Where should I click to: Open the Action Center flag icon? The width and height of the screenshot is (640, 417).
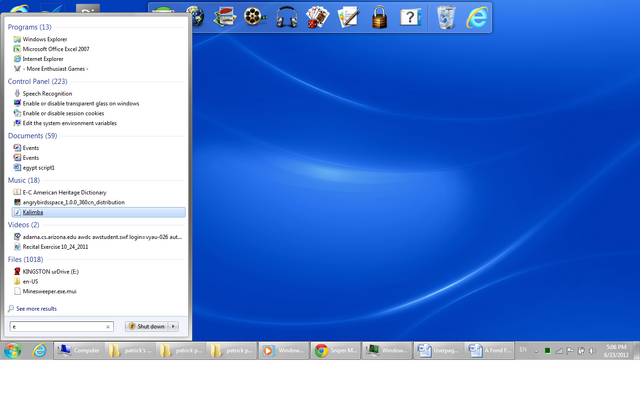click(x=570, y=350)
